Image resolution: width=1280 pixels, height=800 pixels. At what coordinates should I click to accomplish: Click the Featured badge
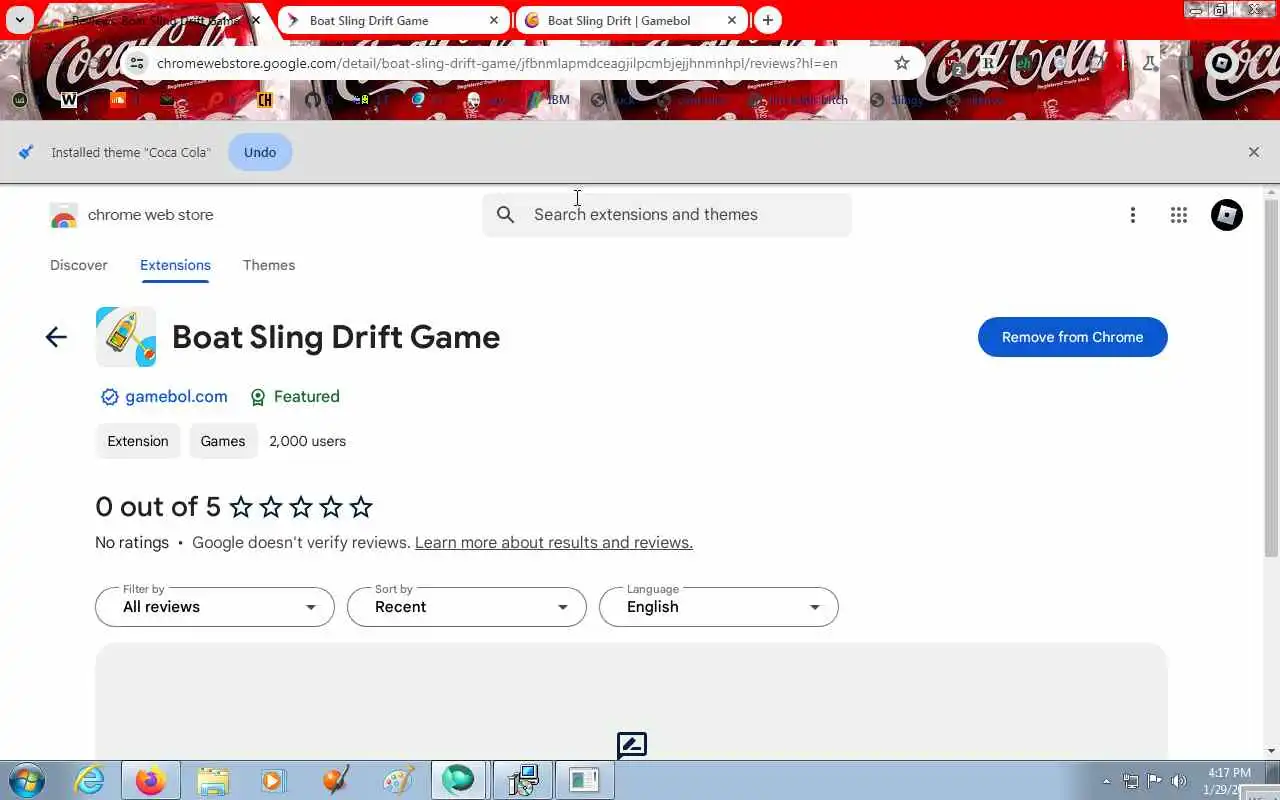coord(295,397)
